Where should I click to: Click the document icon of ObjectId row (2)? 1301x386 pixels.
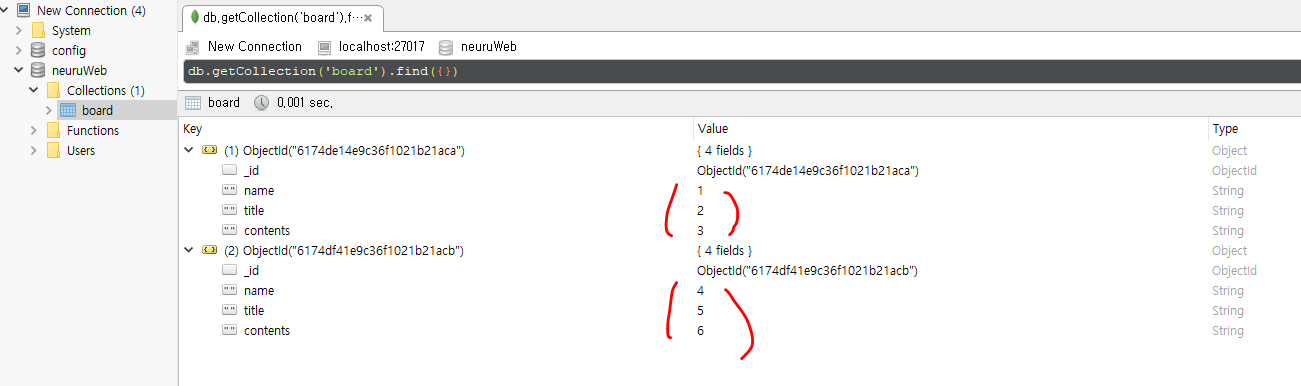click(210, 251)
